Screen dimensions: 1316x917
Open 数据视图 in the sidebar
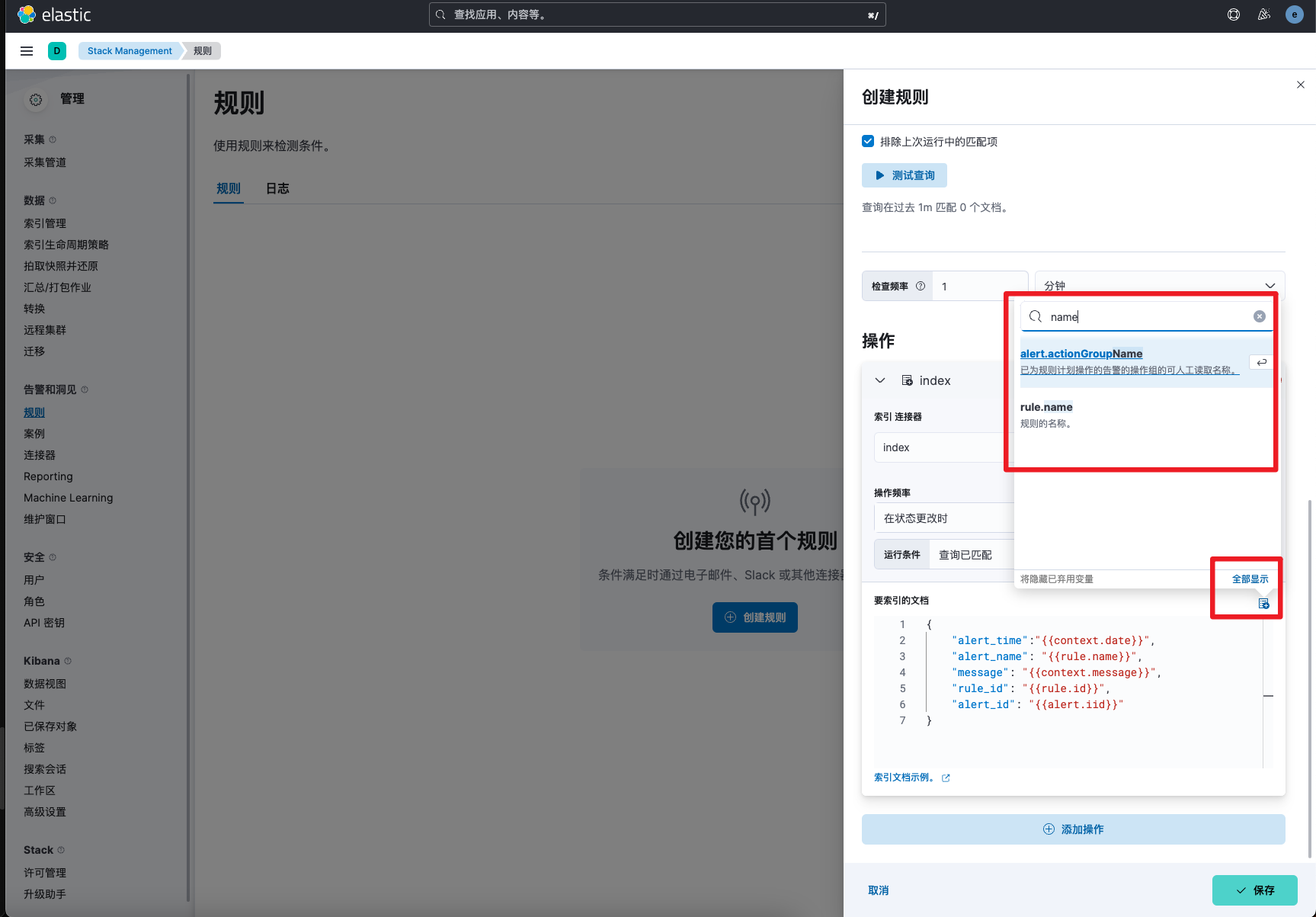pos(45,684)
